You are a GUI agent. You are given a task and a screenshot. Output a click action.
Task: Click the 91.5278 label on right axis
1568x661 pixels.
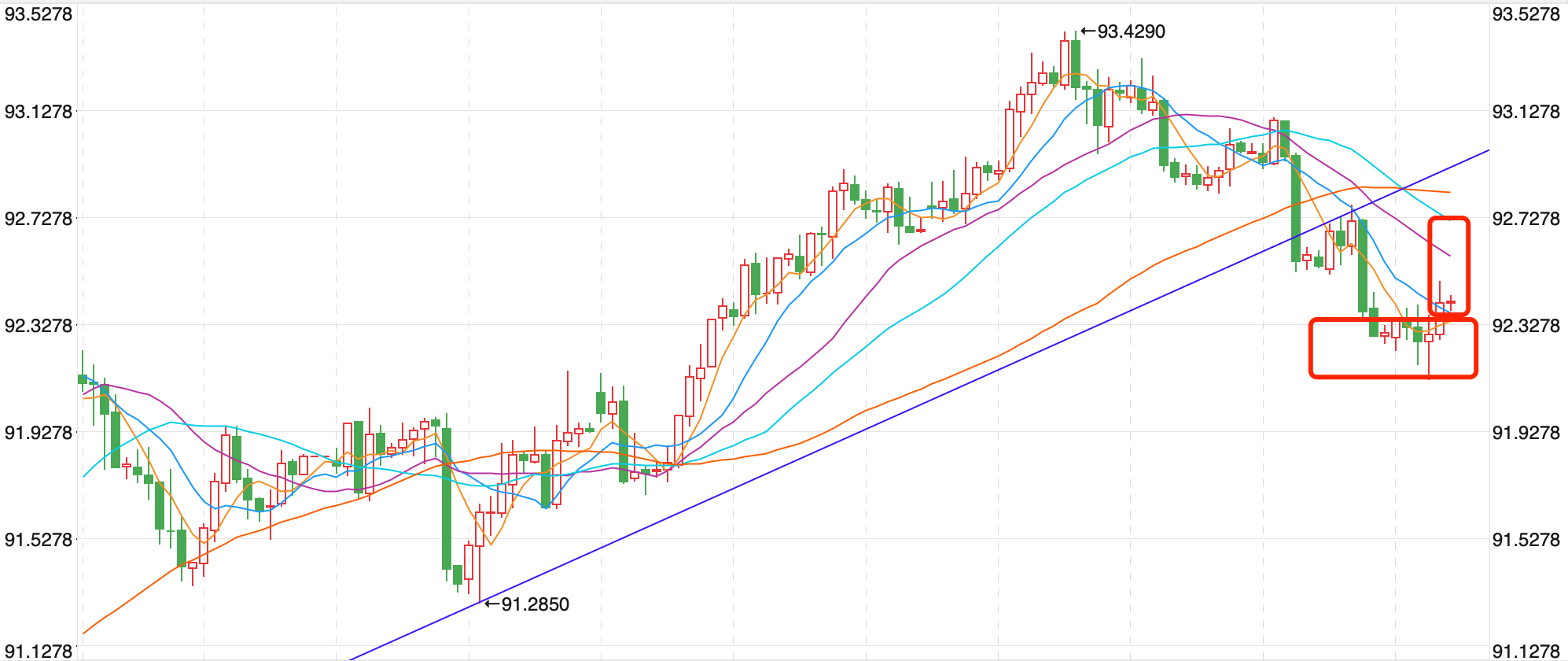(x=1526, y=540)
